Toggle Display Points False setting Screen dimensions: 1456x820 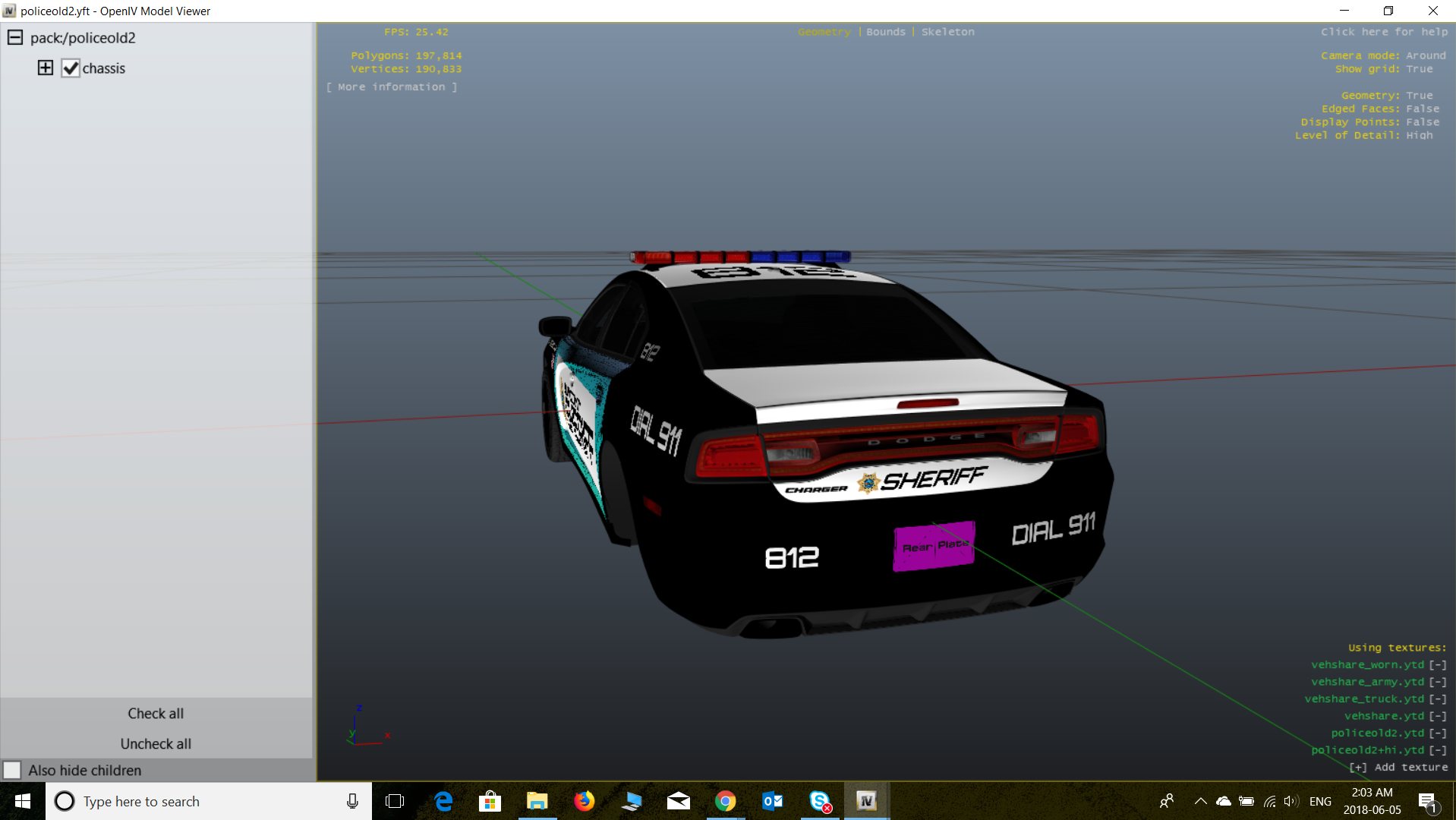[1422, 122]
